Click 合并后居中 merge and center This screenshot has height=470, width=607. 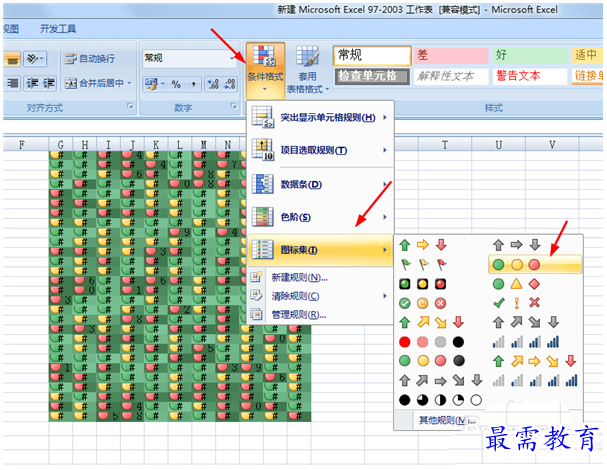pos(94,83)
